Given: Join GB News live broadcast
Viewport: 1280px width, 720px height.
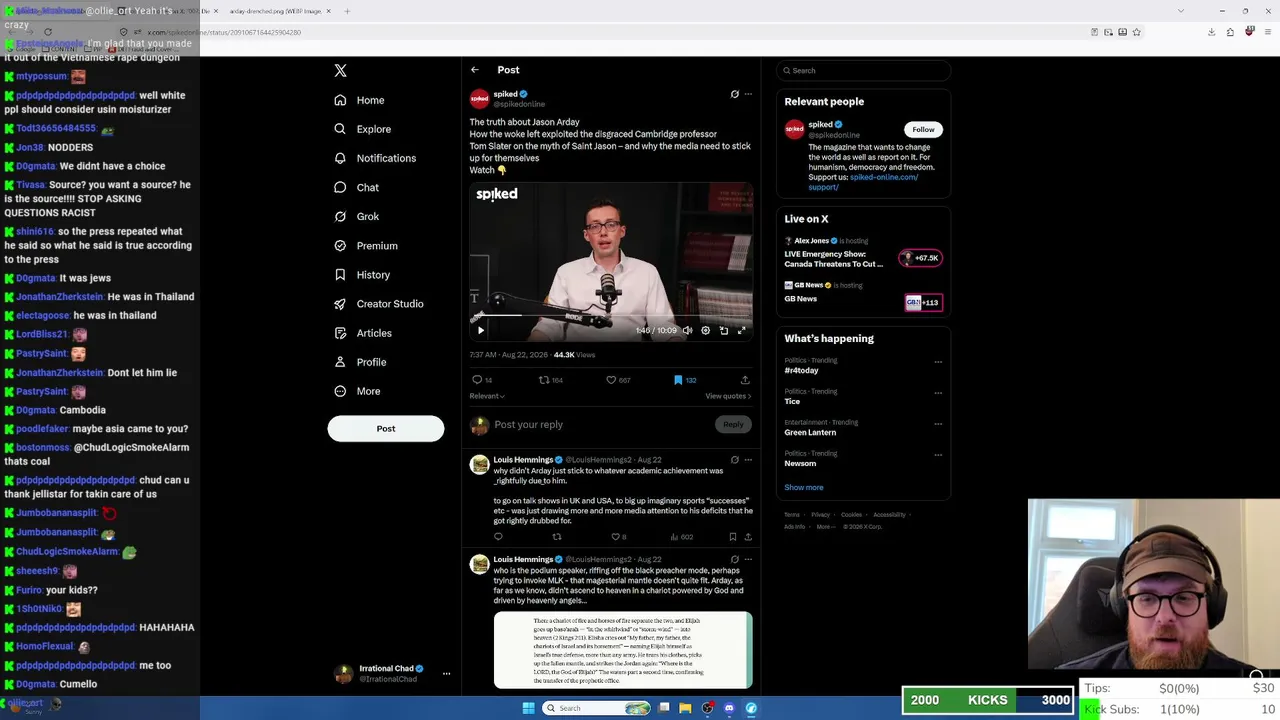Looking at the screenshot, I should pyautogui.click(x=923, y=302).
